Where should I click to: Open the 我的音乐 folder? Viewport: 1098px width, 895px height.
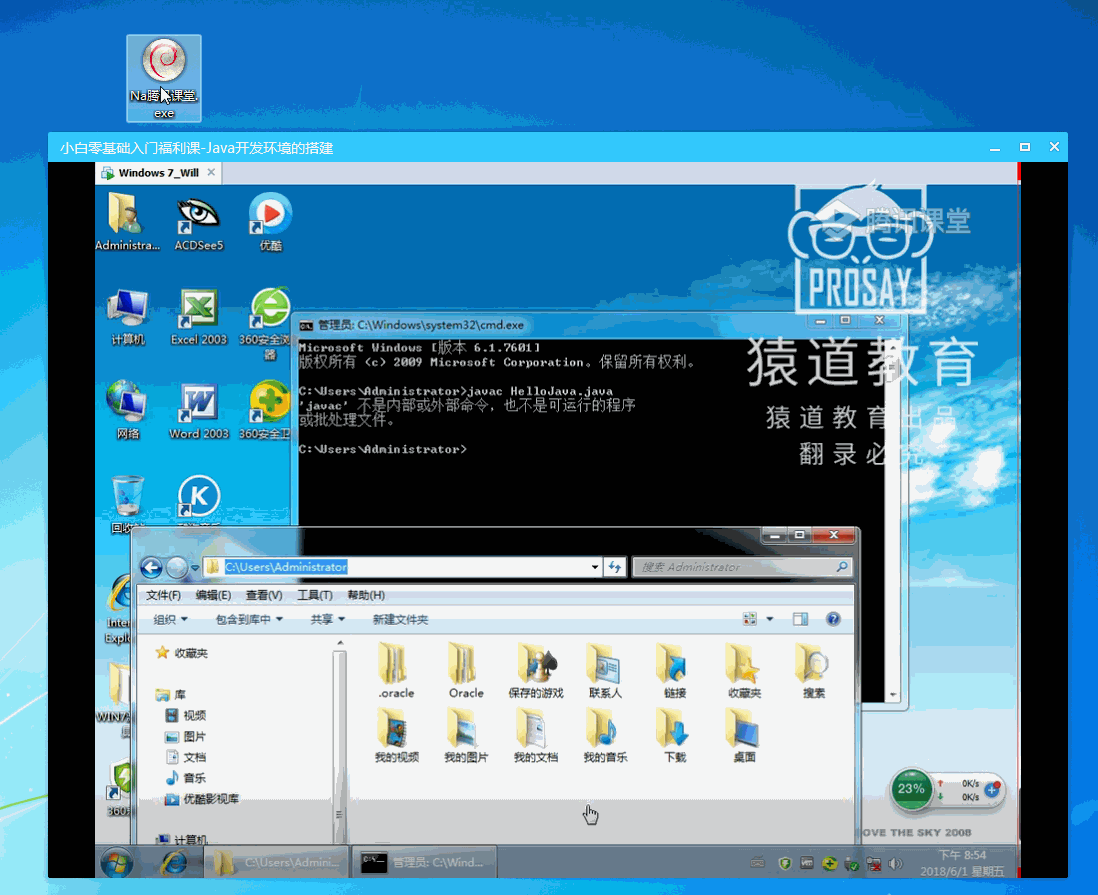click(605, 735)
